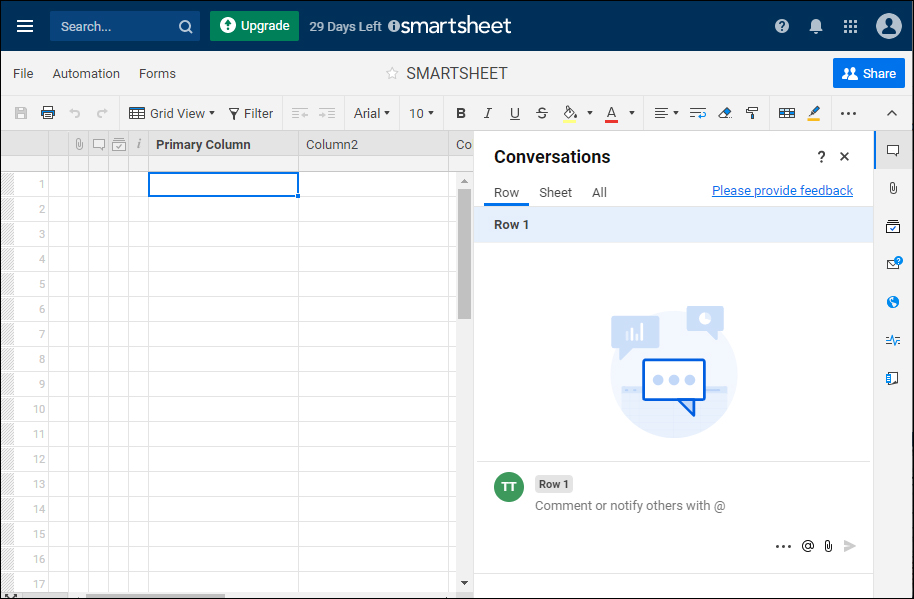Switch to the Row conversations tab
This screenshot has height=599, width=914.
pyautogui.click(x=506, y=193)
